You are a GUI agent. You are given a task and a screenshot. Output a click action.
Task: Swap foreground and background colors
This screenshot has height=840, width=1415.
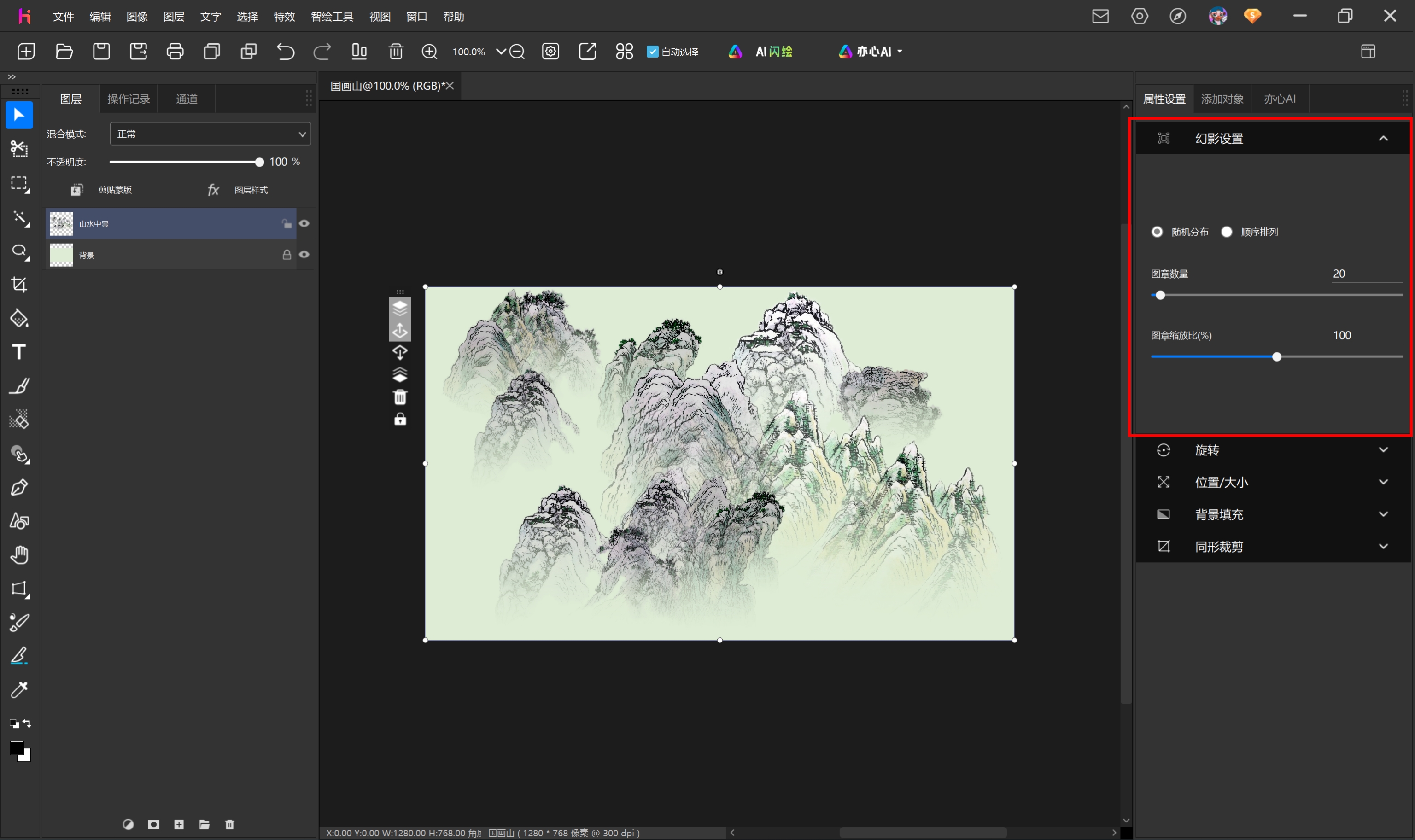tap(27, 723)
